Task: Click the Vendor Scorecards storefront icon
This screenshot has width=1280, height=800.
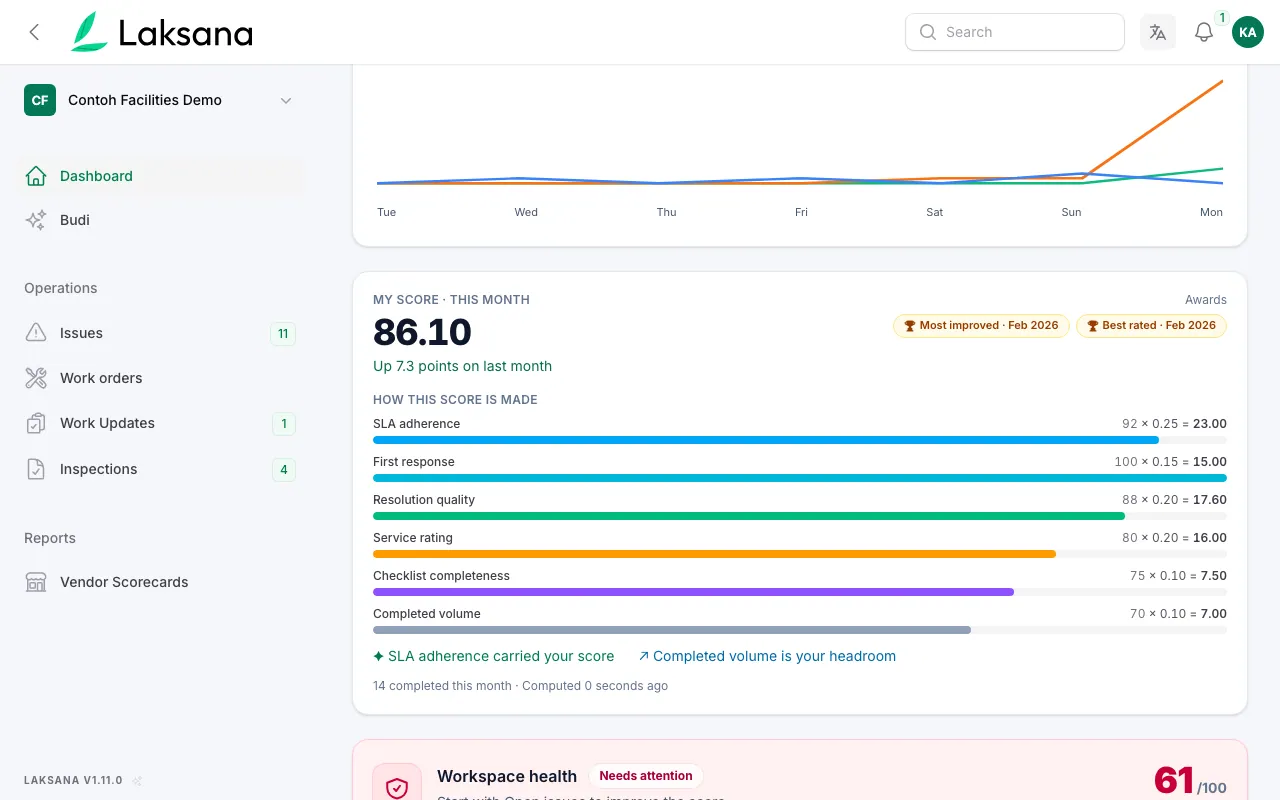Action: (36, 582)
